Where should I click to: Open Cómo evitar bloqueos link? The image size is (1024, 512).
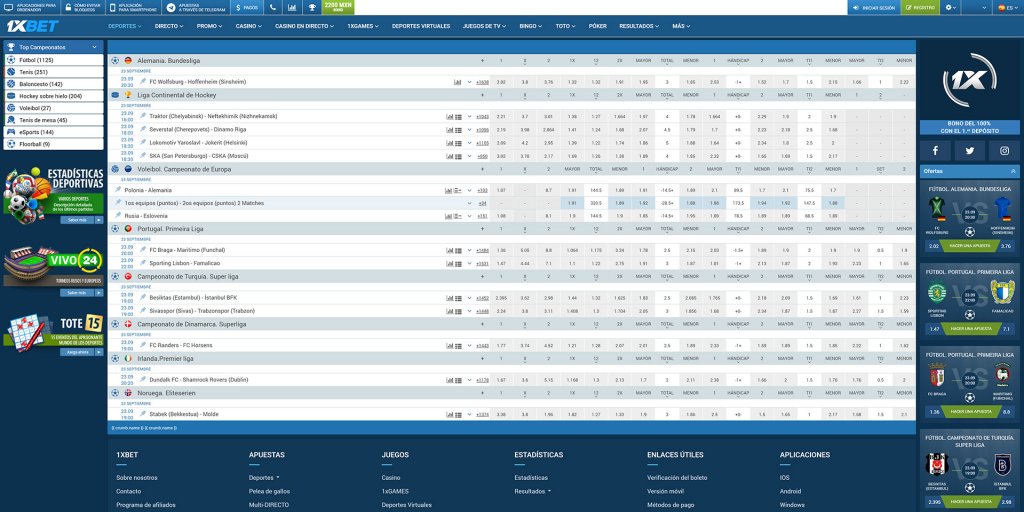click(x=82, y=7)
